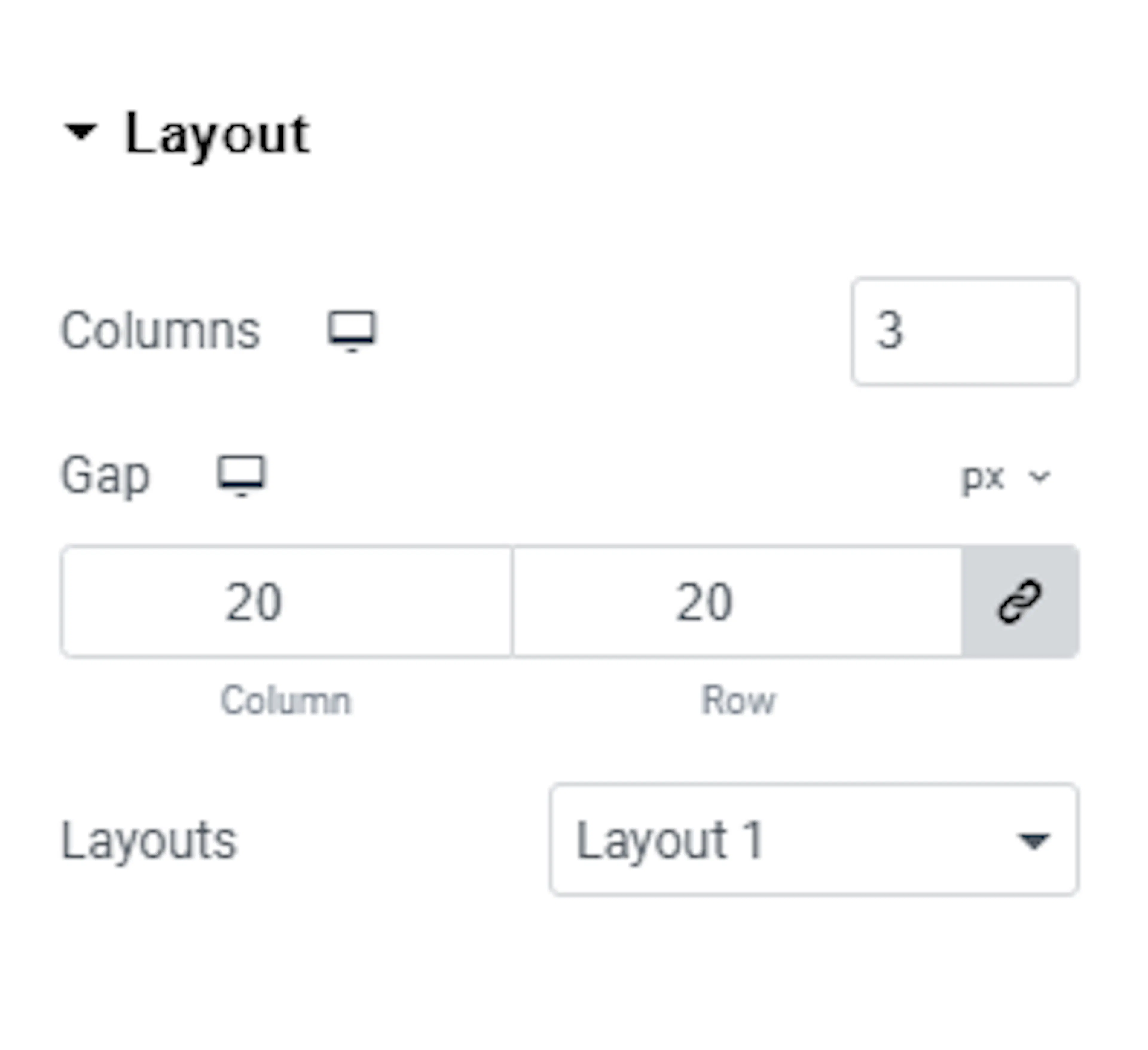Viewport: 1148px width, 1050px height.
Task: Open the Layouts dropdown showing Layout 1
Action: [x=814, y=840]
